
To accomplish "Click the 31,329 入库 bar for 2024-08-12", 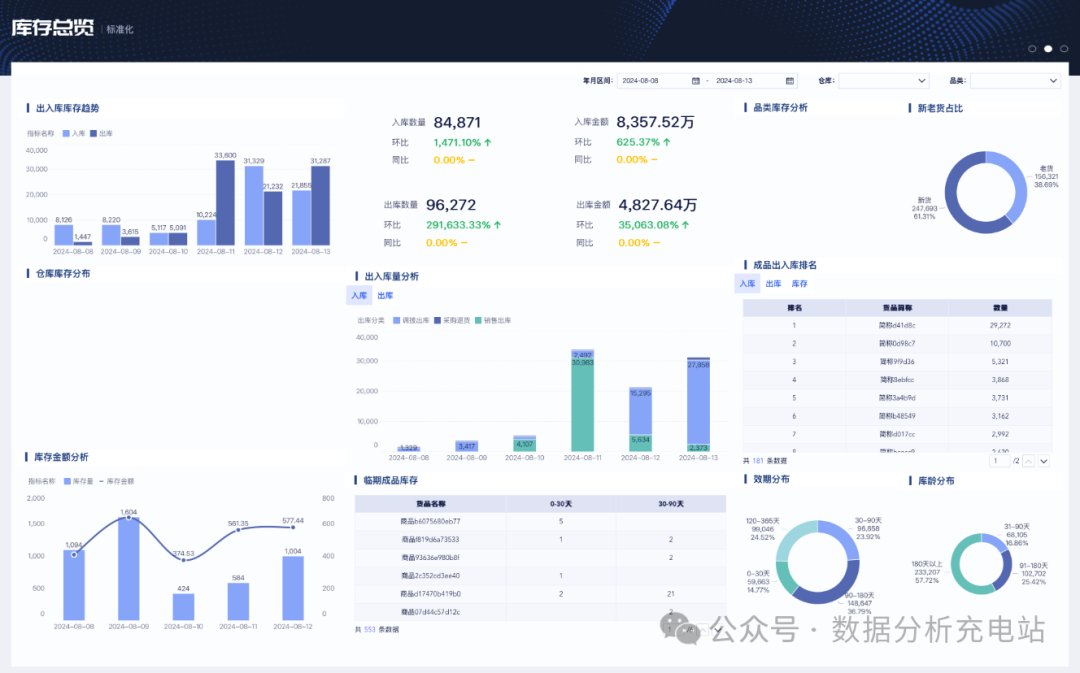I will [253, 206].
